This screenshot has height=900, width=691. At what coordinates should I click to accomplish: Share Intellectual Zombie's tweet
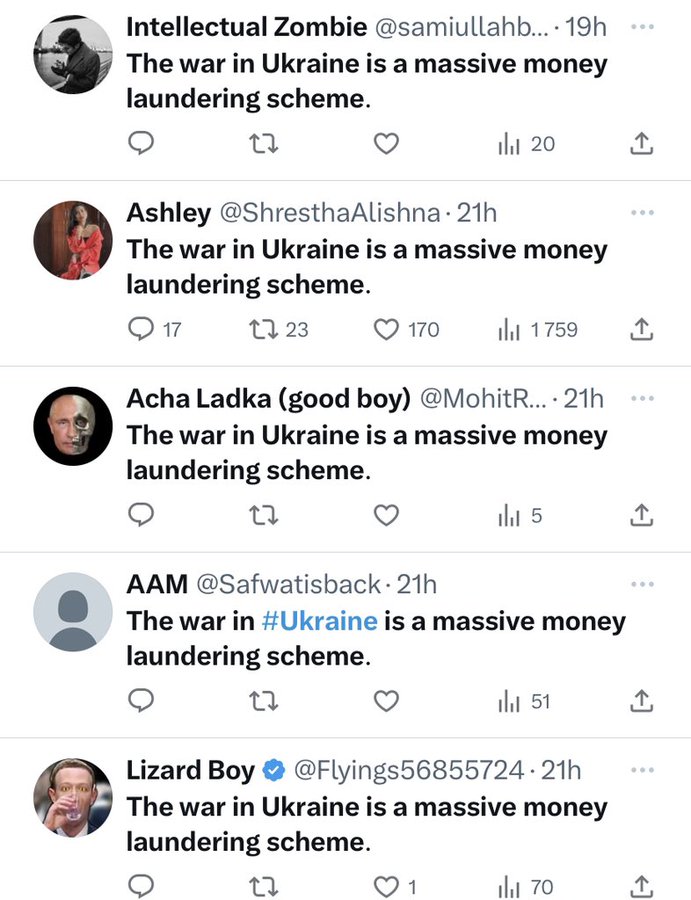click(x=641, y=144)
